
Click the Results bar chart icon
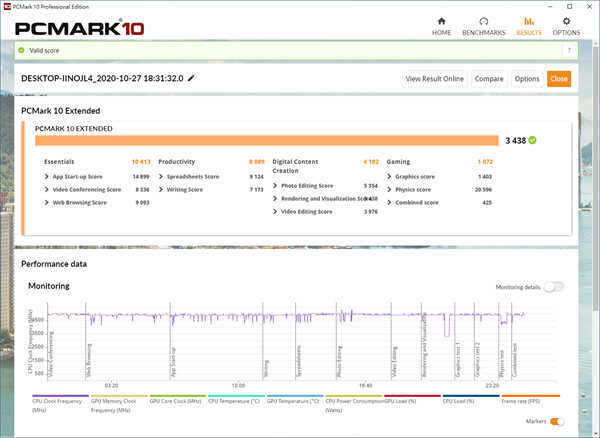click(529, 21)
